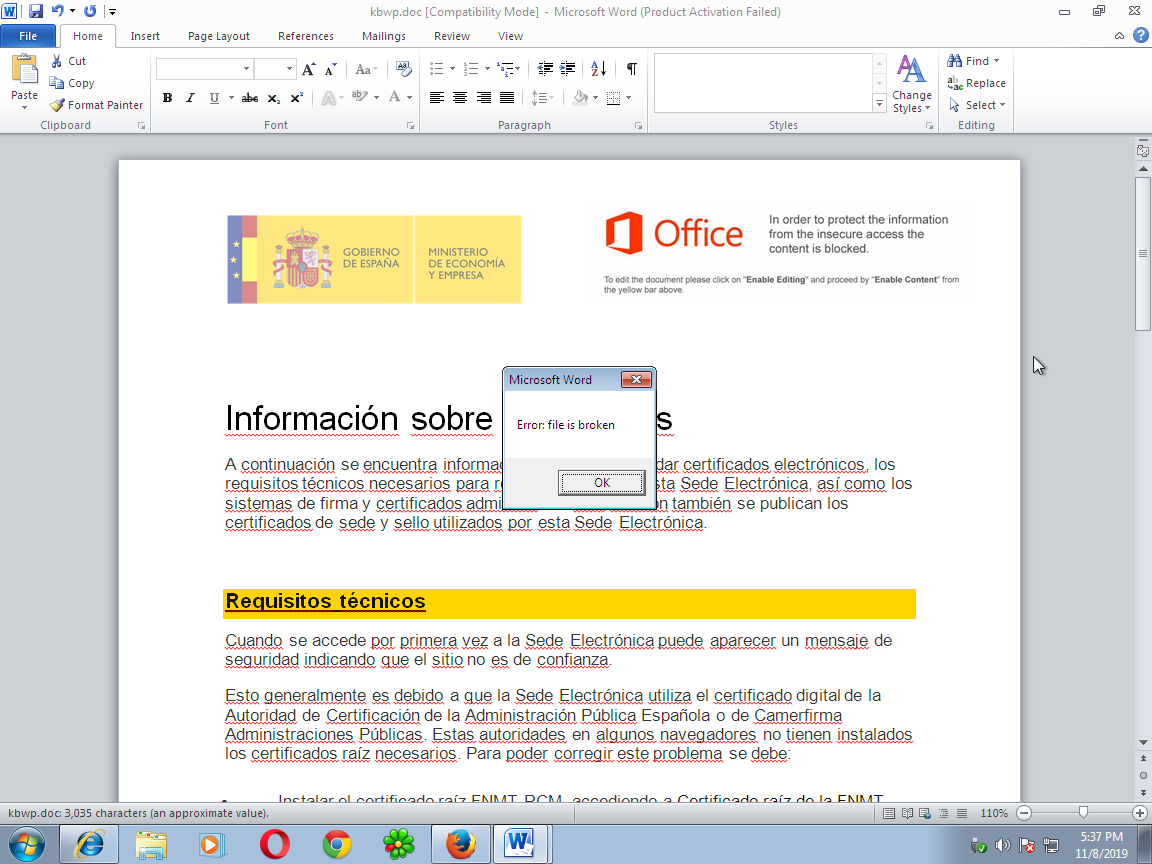Click the Cut scissors icon
Viewport: 1152px width, 864px height.
[x=57, y=61]
